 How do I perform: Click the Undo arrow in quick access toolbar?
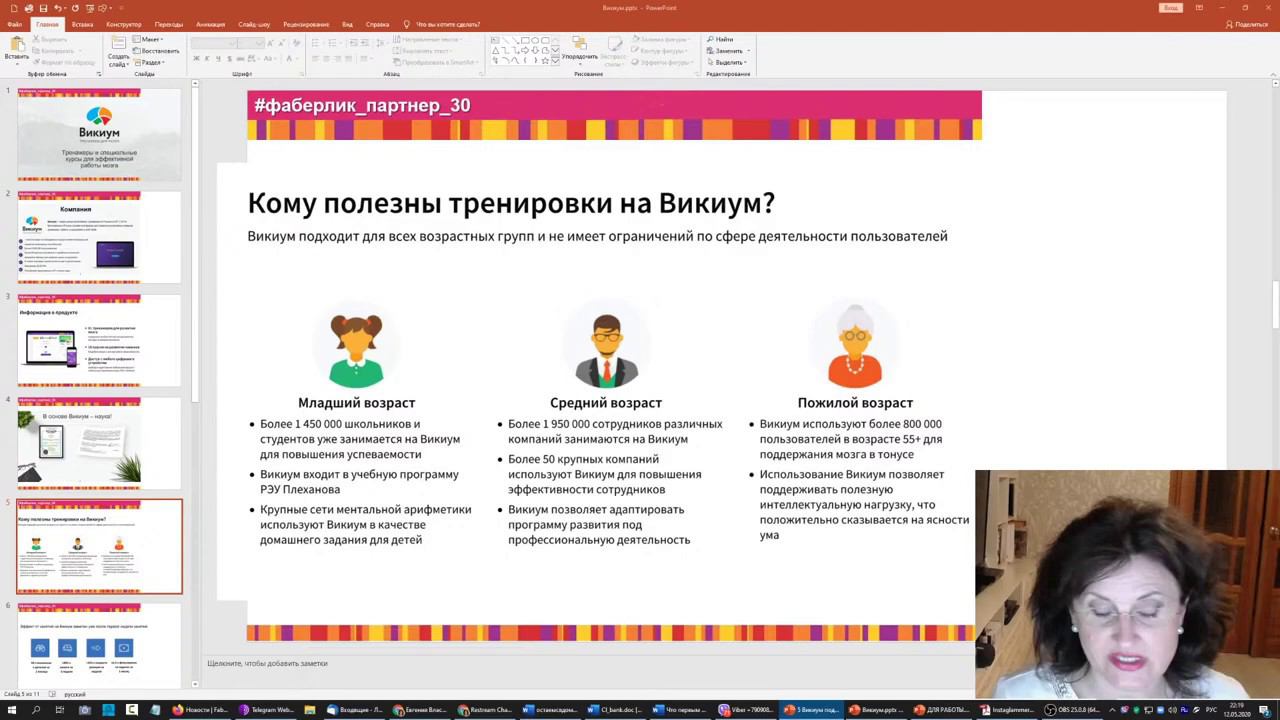click(x=58, y=8)
